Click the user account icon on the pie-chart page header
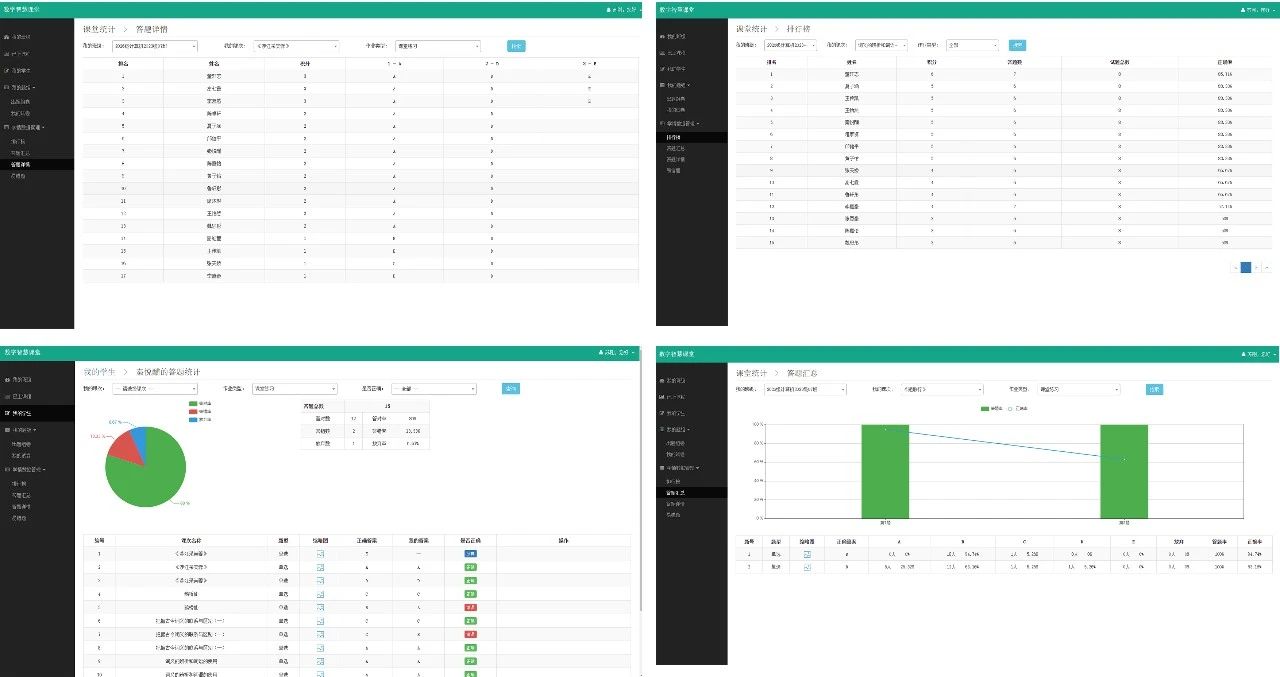The image size is (1280, 677). [x=601, y=353]
